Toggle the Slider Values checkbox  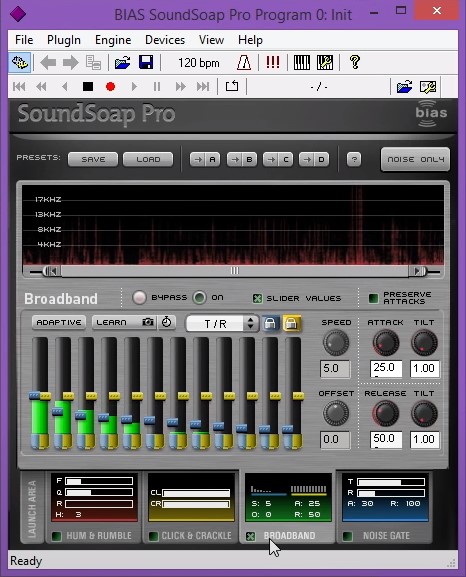(257, 298)
